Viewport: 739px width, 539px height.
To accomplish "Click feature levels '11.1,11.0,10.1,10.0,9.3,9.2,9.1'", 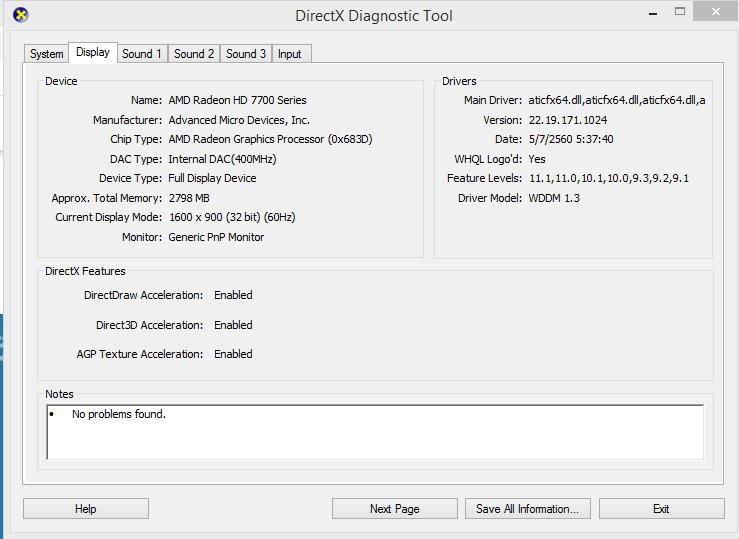I will tap(609, 179).
